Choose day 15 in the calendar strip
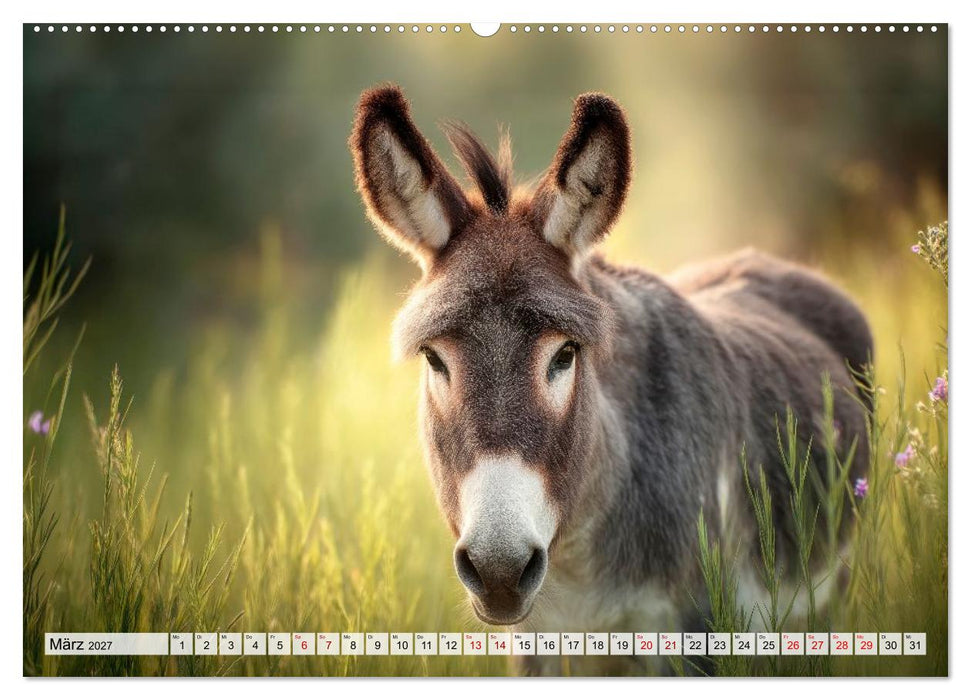 pos(524,644)
